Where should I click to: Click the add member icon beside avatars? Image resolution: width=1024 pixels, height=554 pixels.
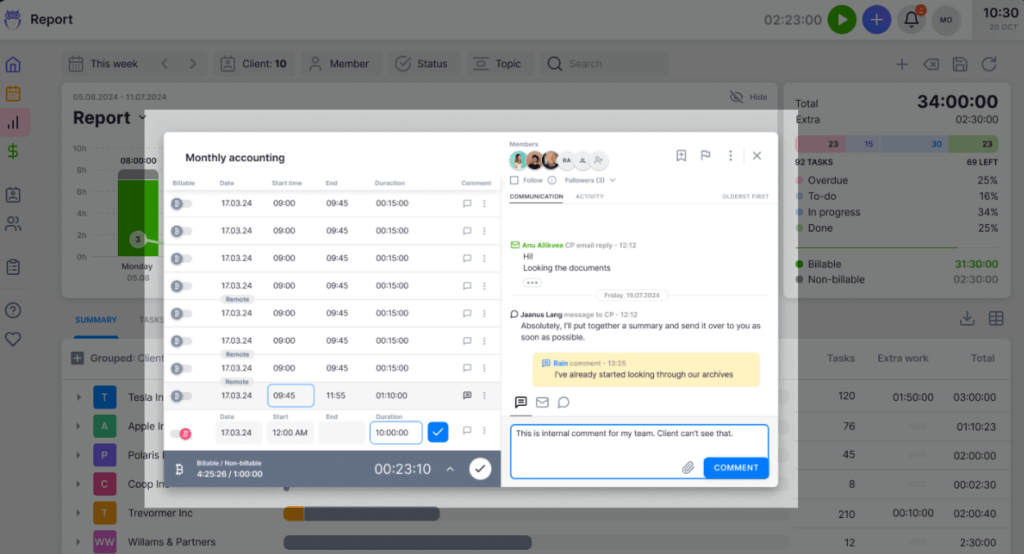point(599,160)
